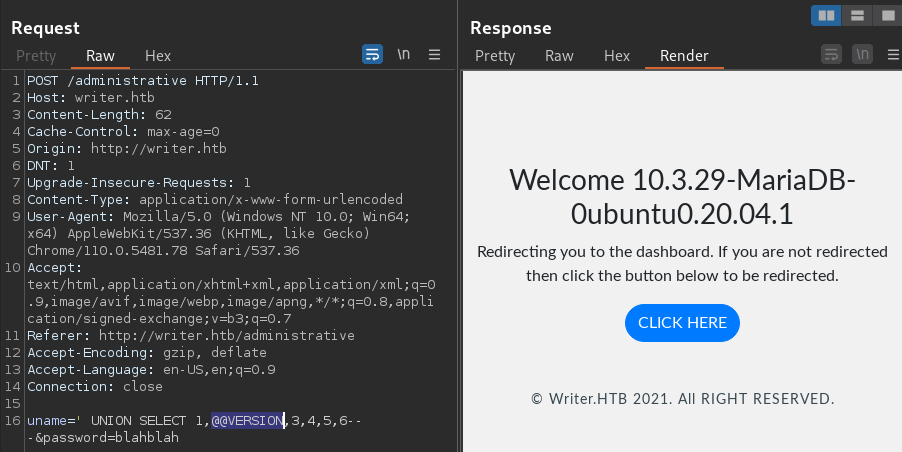Viewport: 902px width, 452px height.
Task: Switch Request view to Pretty tab
Action: 36,56
